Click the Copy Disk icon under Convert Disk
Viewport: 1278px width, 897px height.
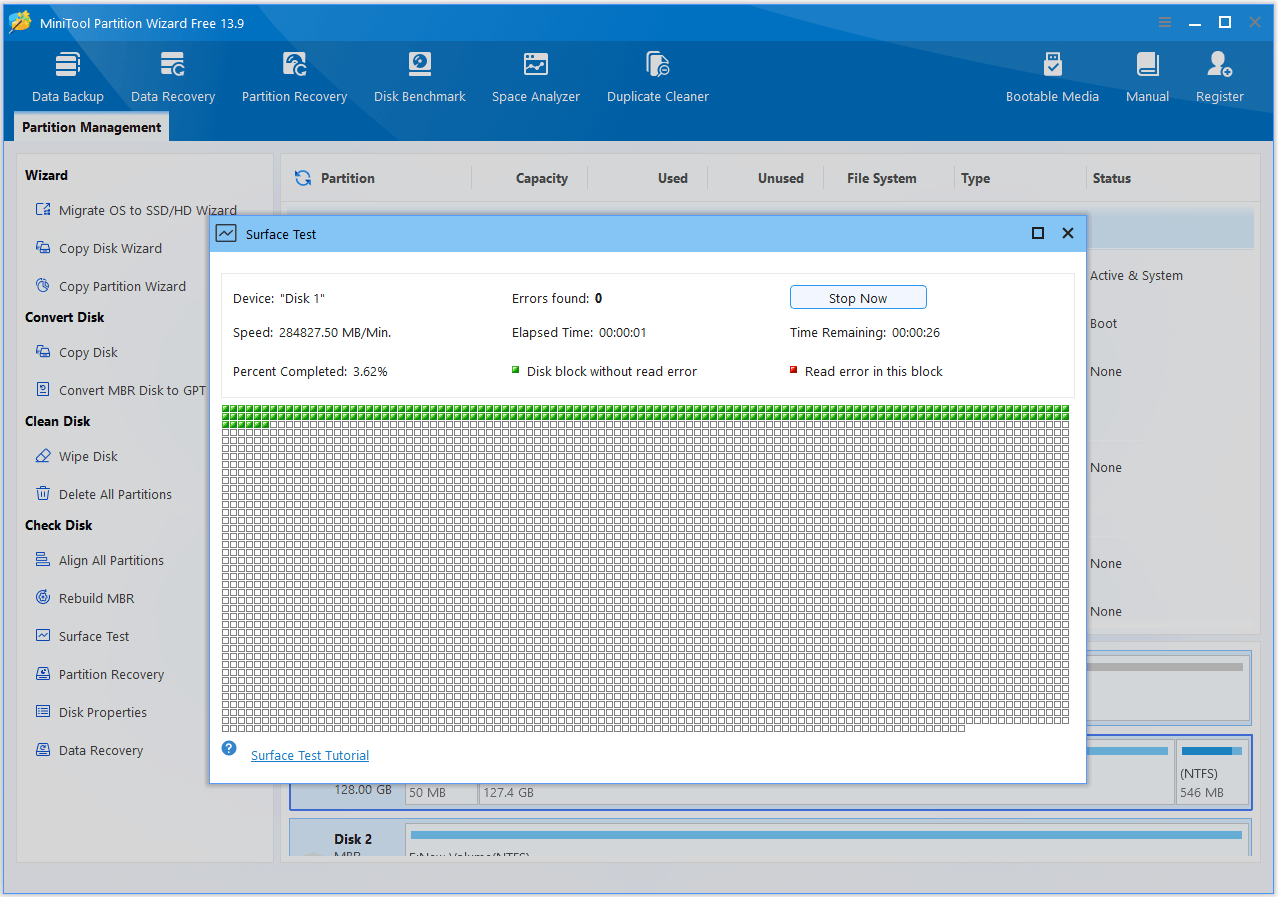point(43,352)
